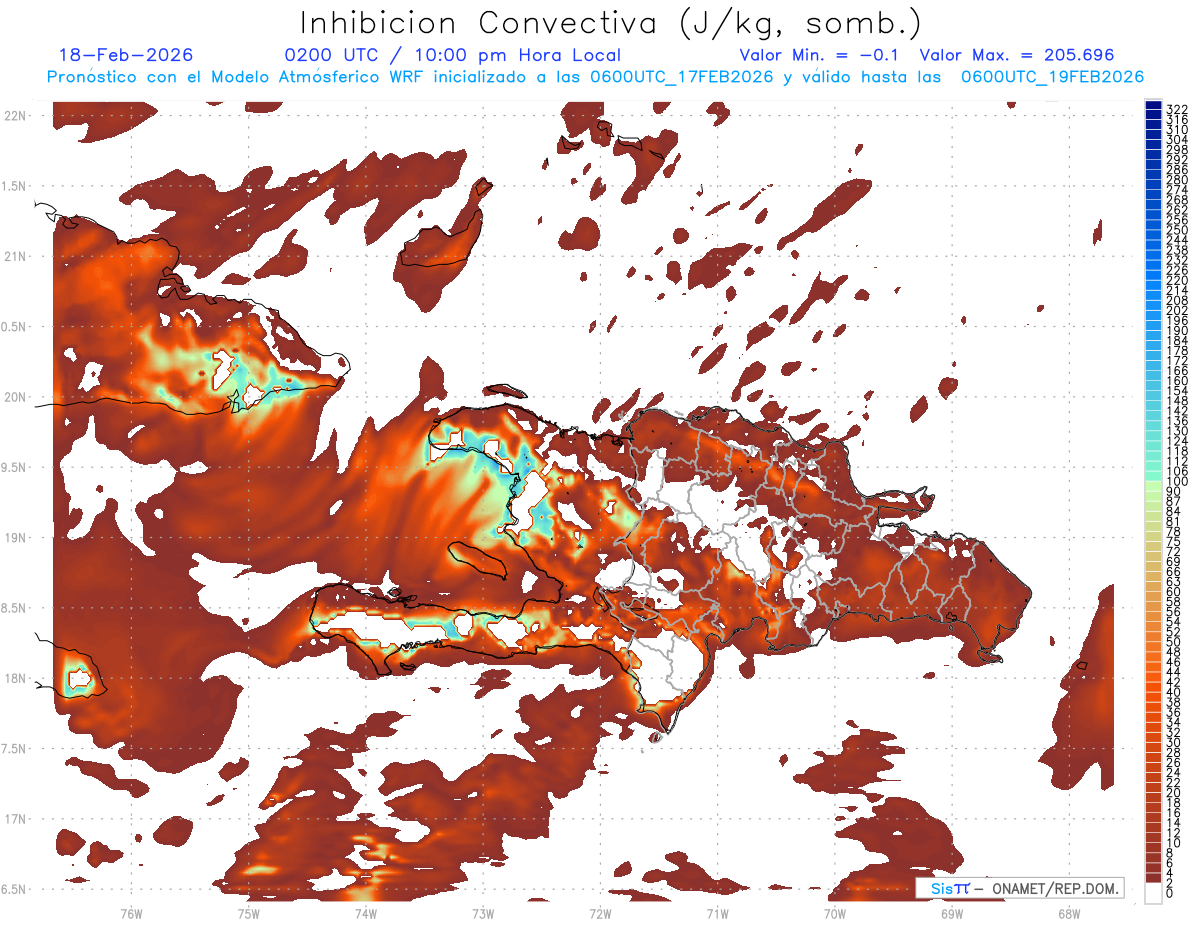Click the "Pronóstico con el Modelo Atmósferico WRF" line
This screenshot has width=1200, height=927.
coord(596,77)
